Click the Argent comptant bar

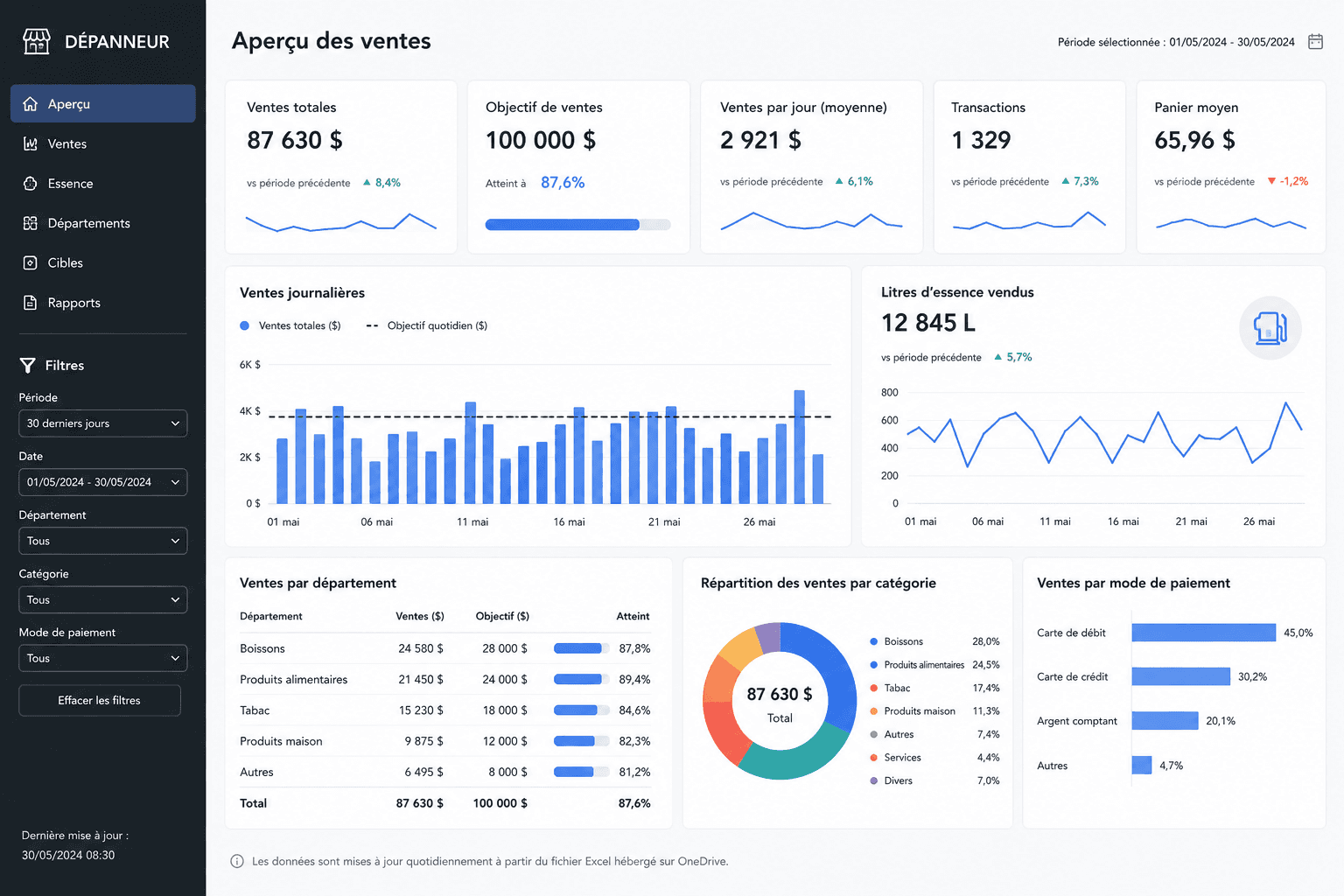pyautogui.click(x=1165, y=721)
